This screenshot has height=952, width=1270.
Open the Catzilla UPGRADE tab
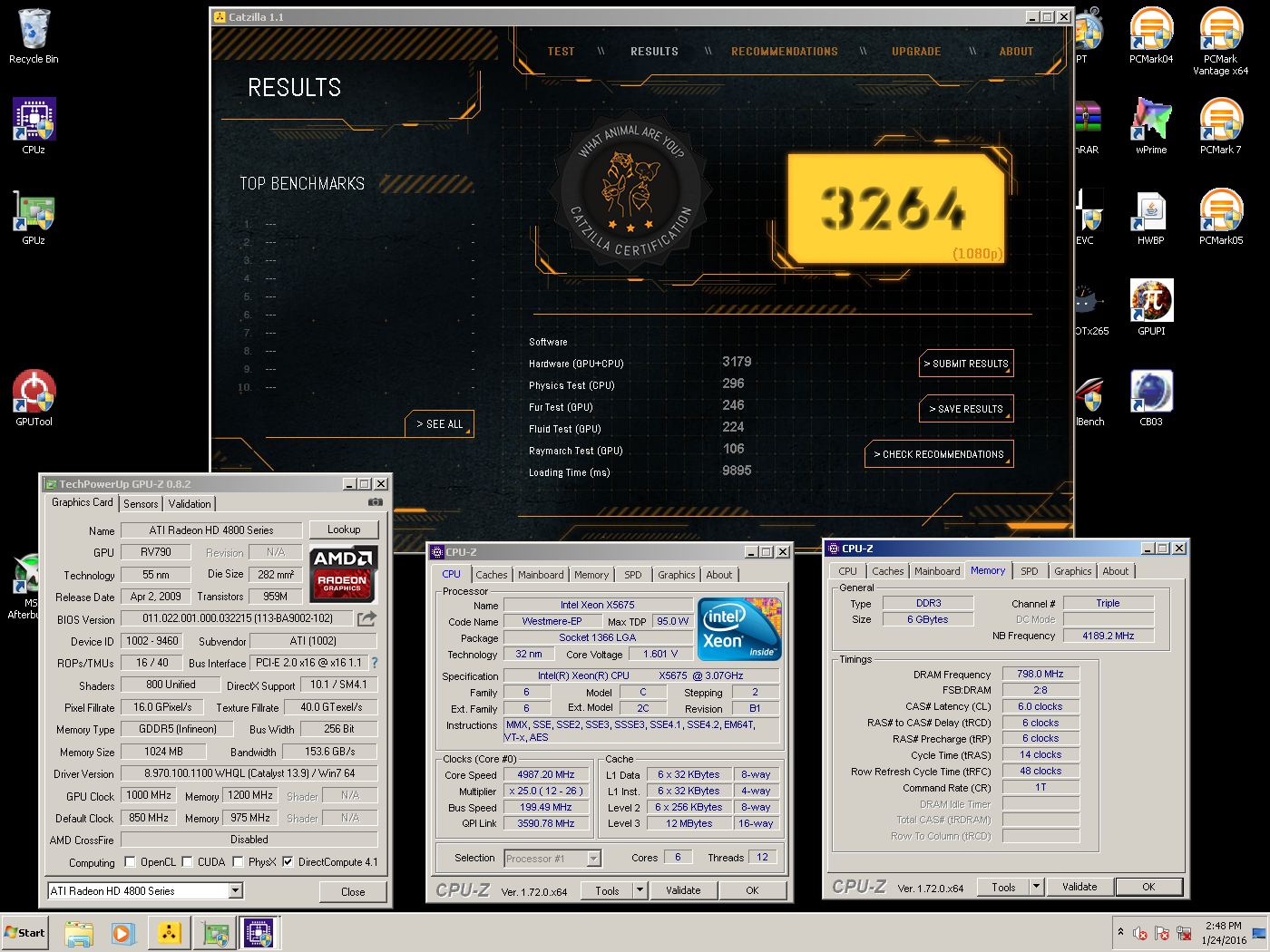(x=916, y=52)
